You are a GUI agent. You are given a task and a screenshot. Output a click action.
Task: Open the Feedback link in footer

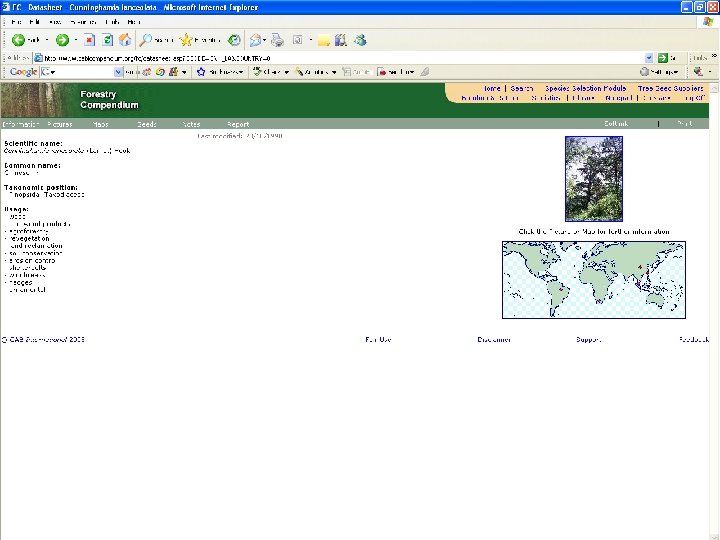click(x=694, y=339)
